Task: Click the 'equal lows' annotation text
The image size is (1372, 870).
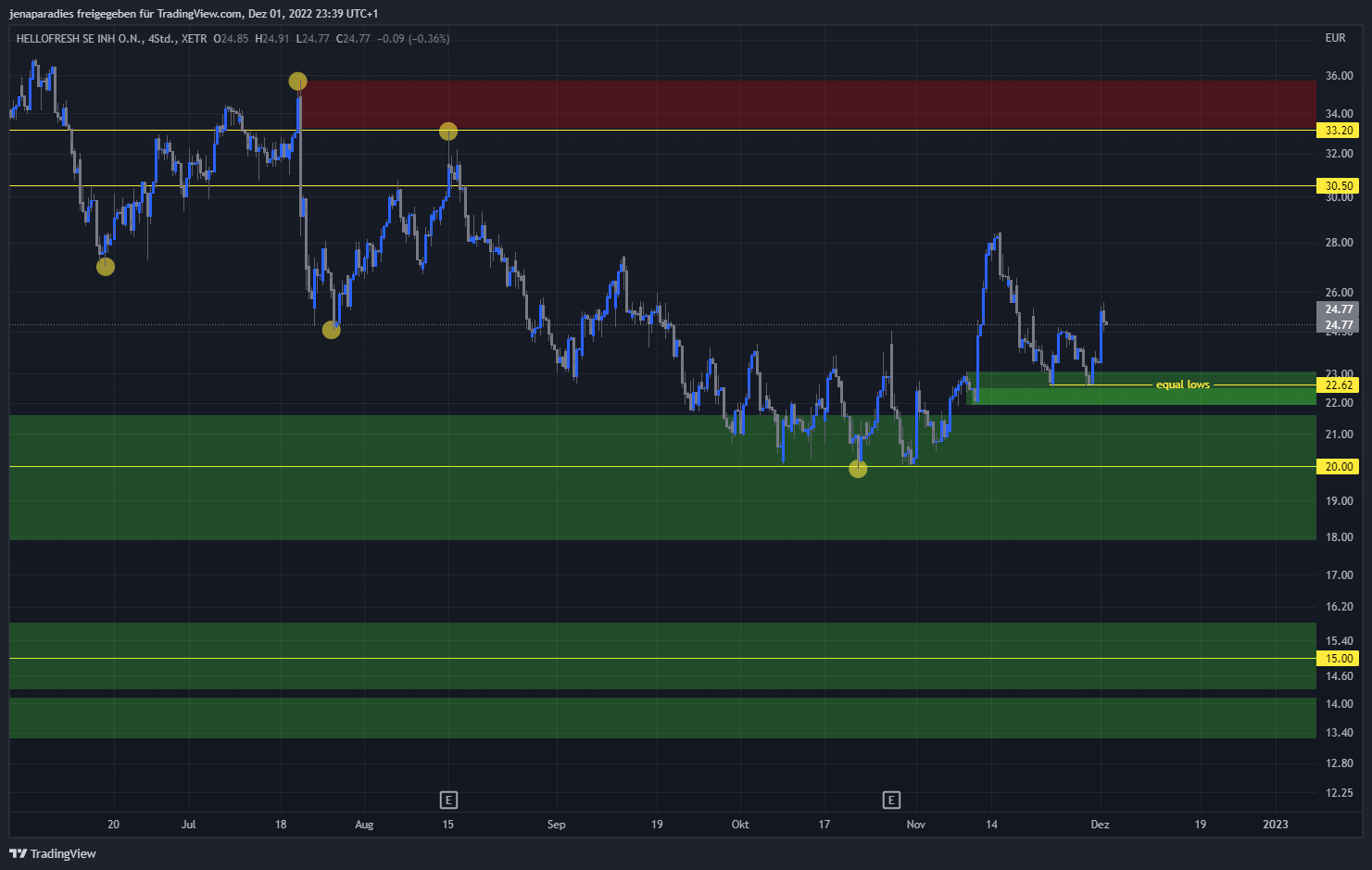Action: coord(1182,385)
